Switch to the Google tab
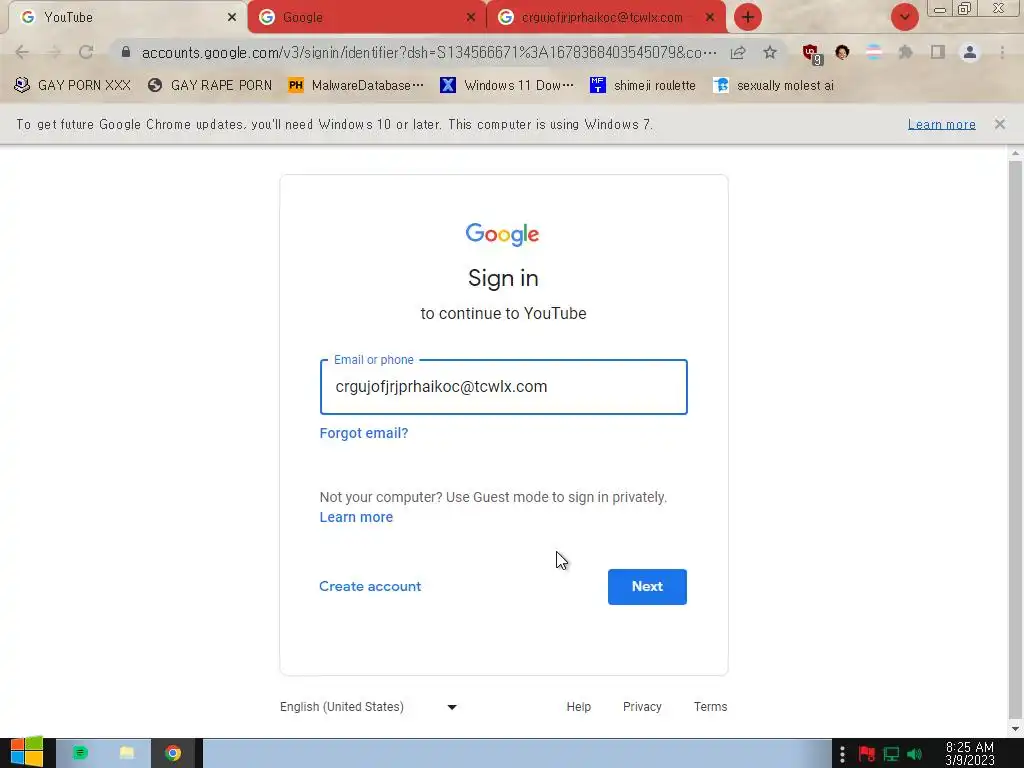Image resolution: width=1024 pixels, height=768 pixels. [x=367, y=18]
